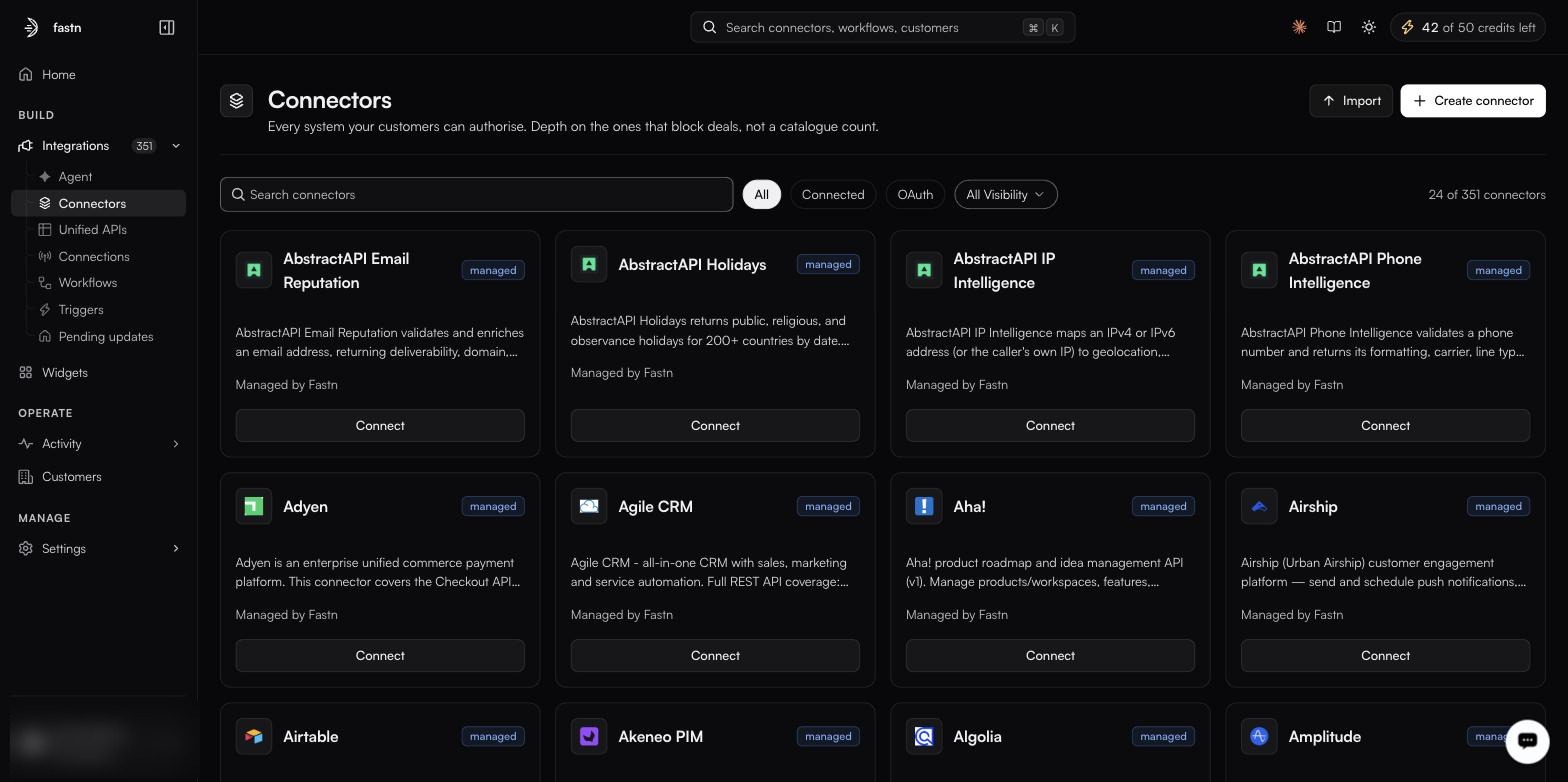
Task: Connect the Aha! connector
Action: pos(1050,655)
